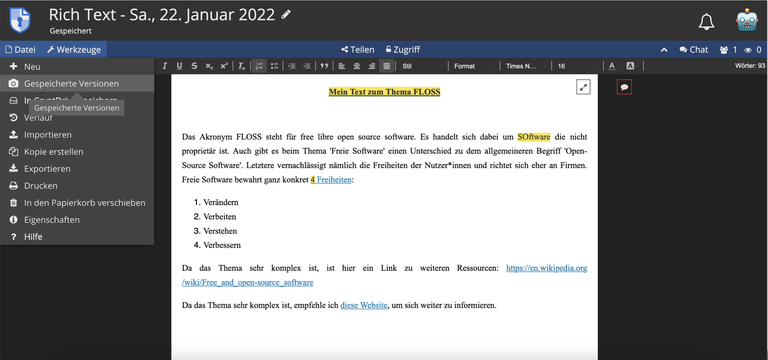Toggle italic formatting in the toolbar

tap(165, 66)
